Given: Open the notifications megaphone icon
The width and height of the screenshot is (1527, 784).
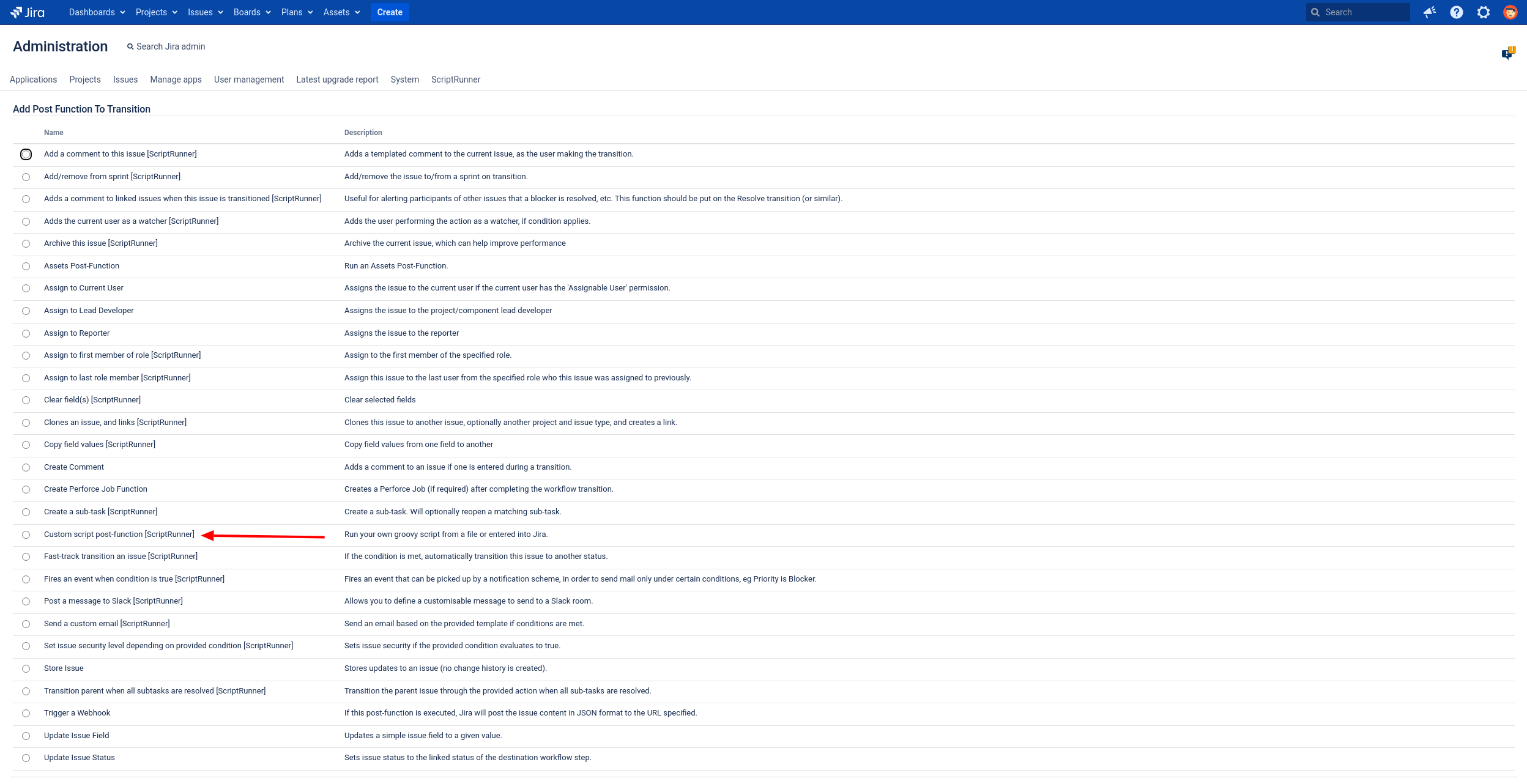Looking at the screenshot, I should tap(1429, 12).
